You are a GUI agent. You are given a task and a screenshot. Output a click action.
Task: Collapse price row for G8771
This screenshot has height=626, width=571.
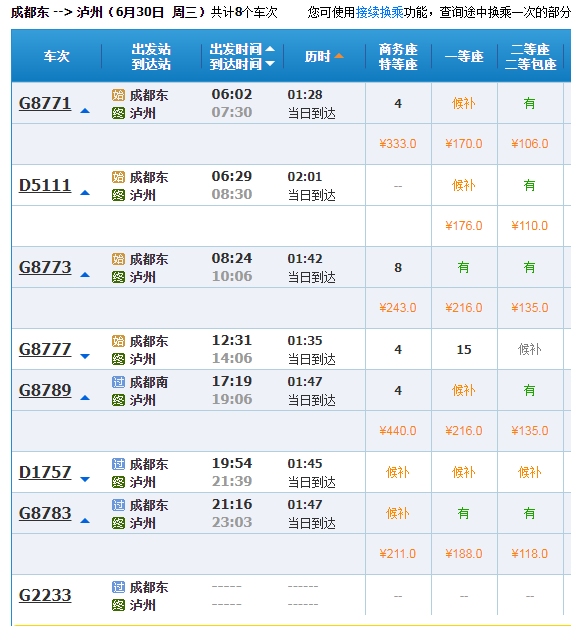pos(85,111)
